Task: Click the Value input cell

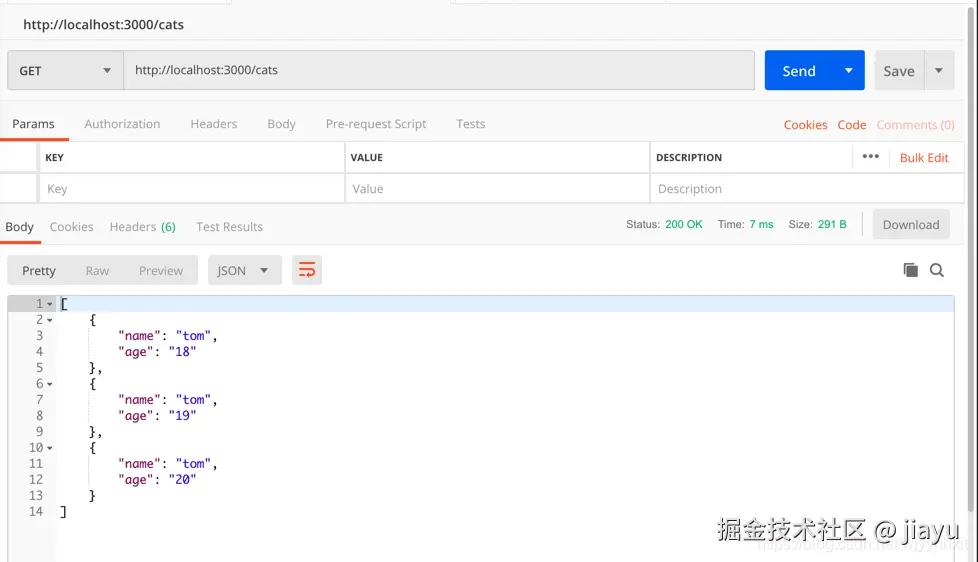Action: pyautogui.click(x=497, y=188)
